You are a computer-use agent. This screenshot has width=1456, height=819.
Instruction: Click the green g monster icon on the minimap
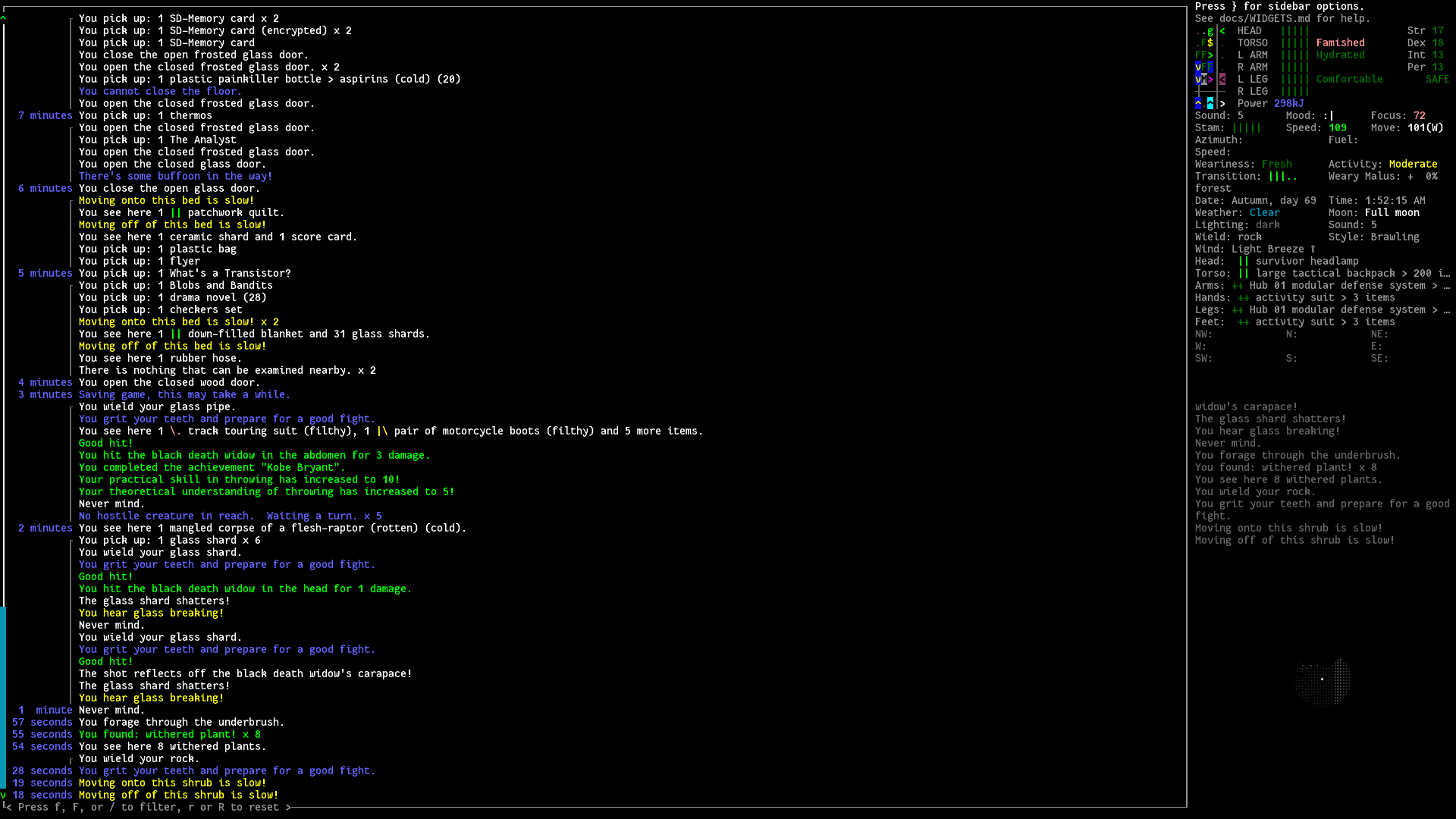coord(1210,31)
